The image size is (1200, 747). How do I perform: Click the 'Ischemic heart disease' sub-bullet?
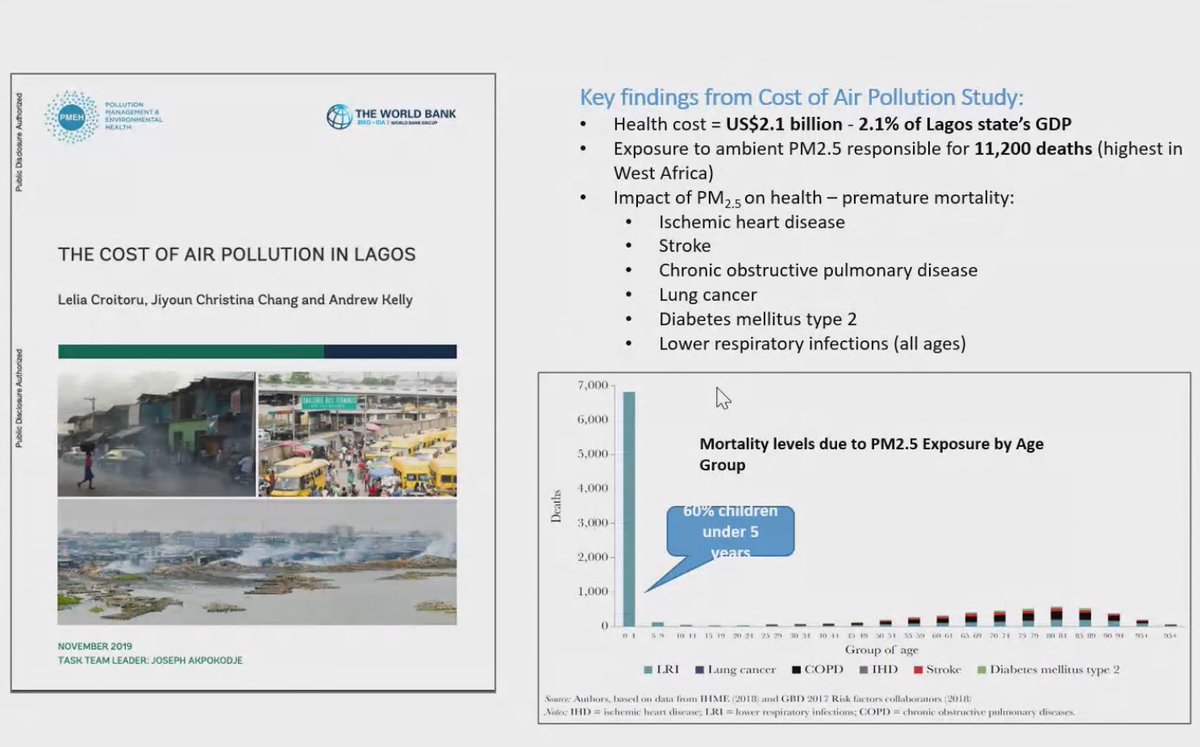pos(752,222)
